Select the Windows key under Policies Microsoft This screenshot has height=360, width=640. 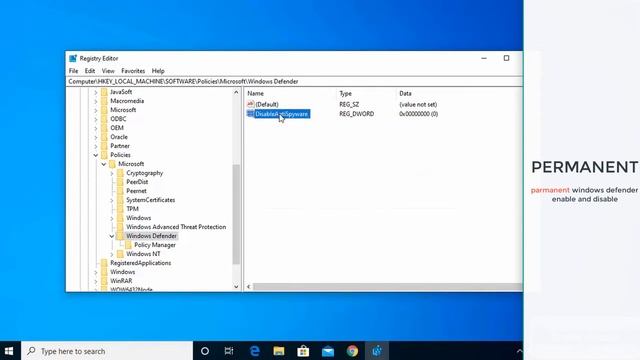(138, 218)
